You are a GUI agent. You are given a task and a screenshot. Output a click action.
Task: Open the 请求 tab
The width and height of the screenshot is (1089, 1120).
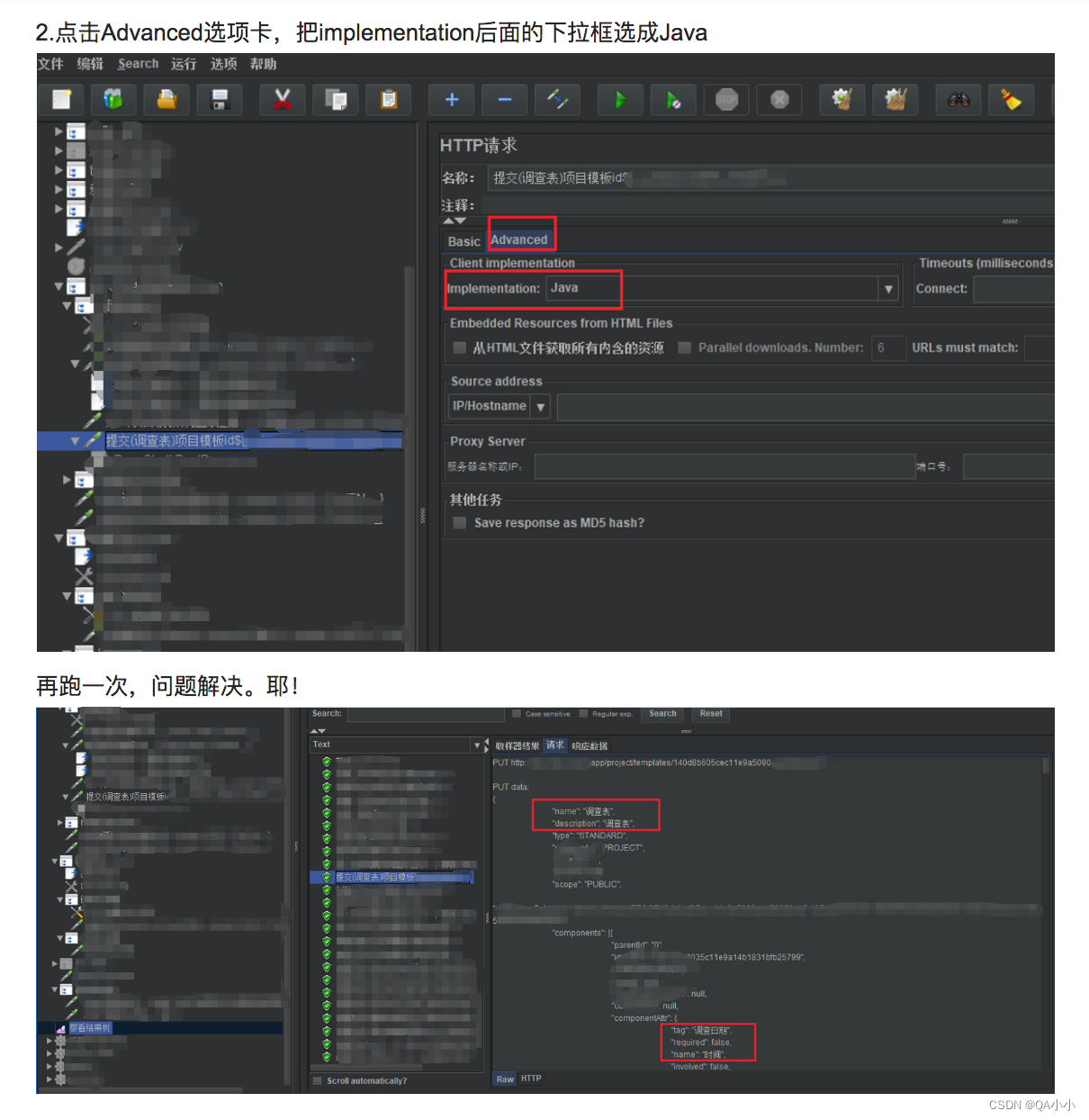[x=555, y=745]
